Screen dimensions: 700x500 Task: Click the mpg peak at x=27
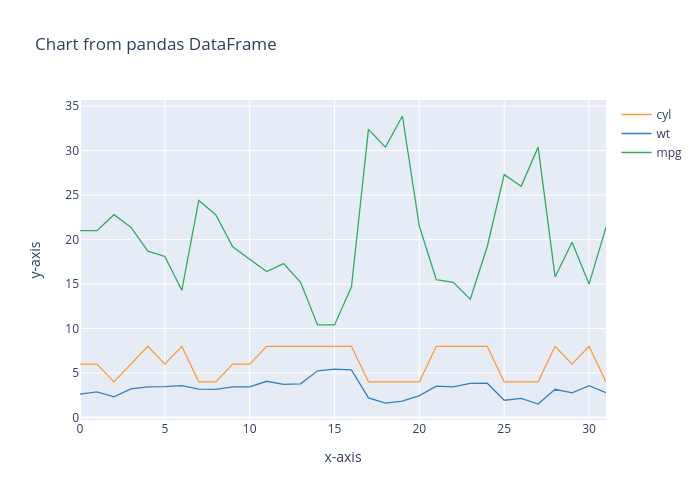[538, 147]
